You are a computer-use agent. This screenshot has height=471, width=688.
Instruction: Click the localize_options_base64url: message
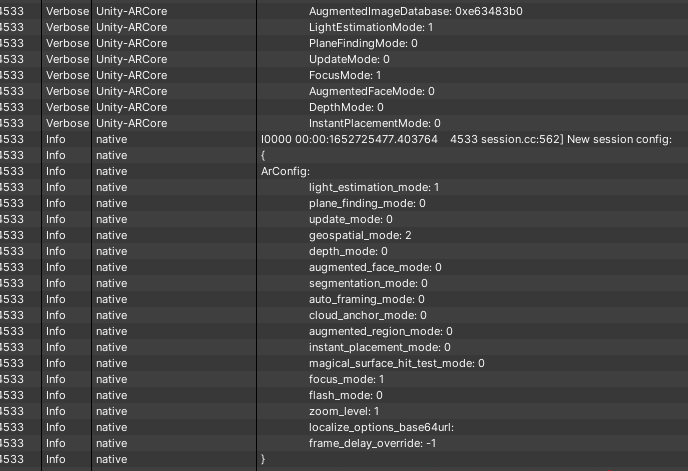(x=381, y=428)
